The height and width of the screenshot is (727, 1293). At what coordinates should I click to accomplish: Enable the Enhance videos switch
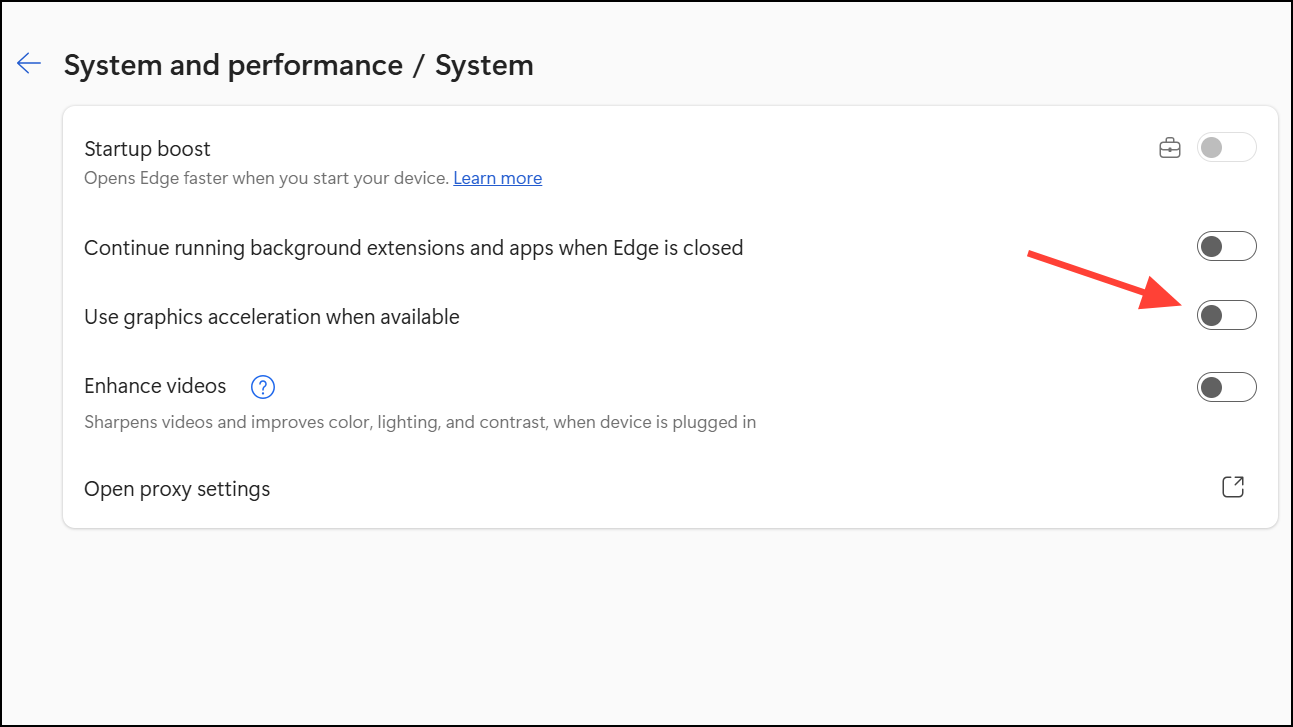pos(1226,387)
